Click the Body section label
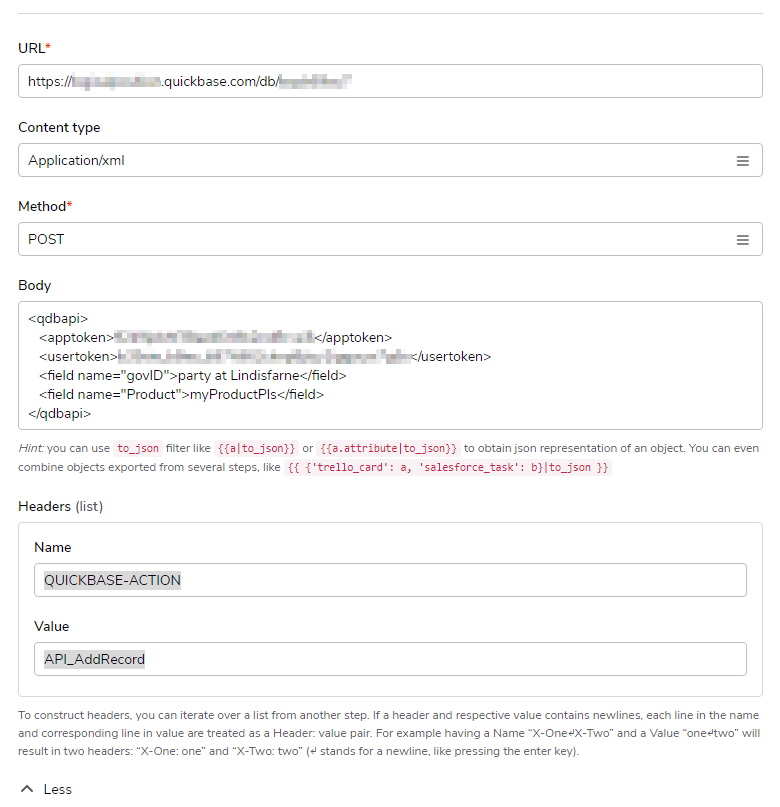The height and width of the screenshot is (807, 780). [35, 285]
